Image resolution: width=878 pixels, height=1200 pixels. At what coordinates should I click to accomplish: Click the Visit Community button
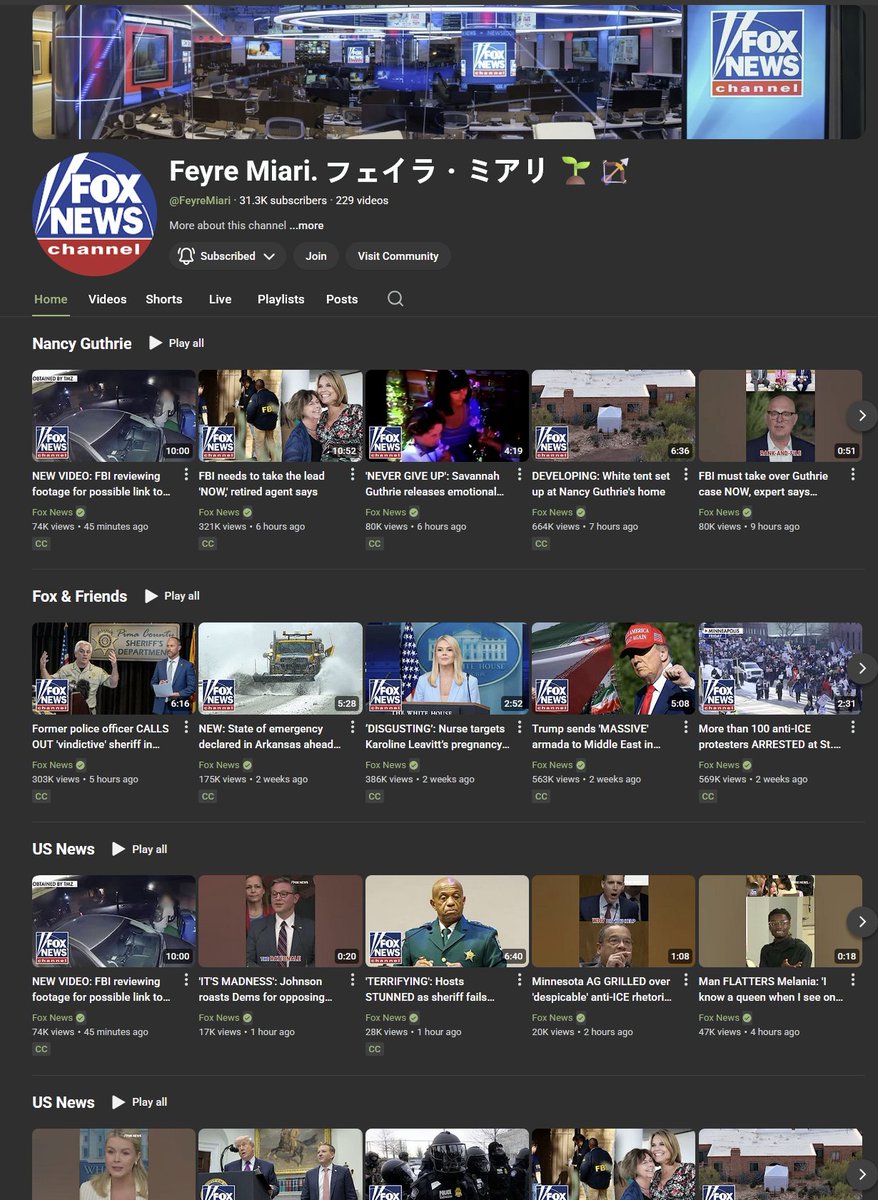(398, 256)
